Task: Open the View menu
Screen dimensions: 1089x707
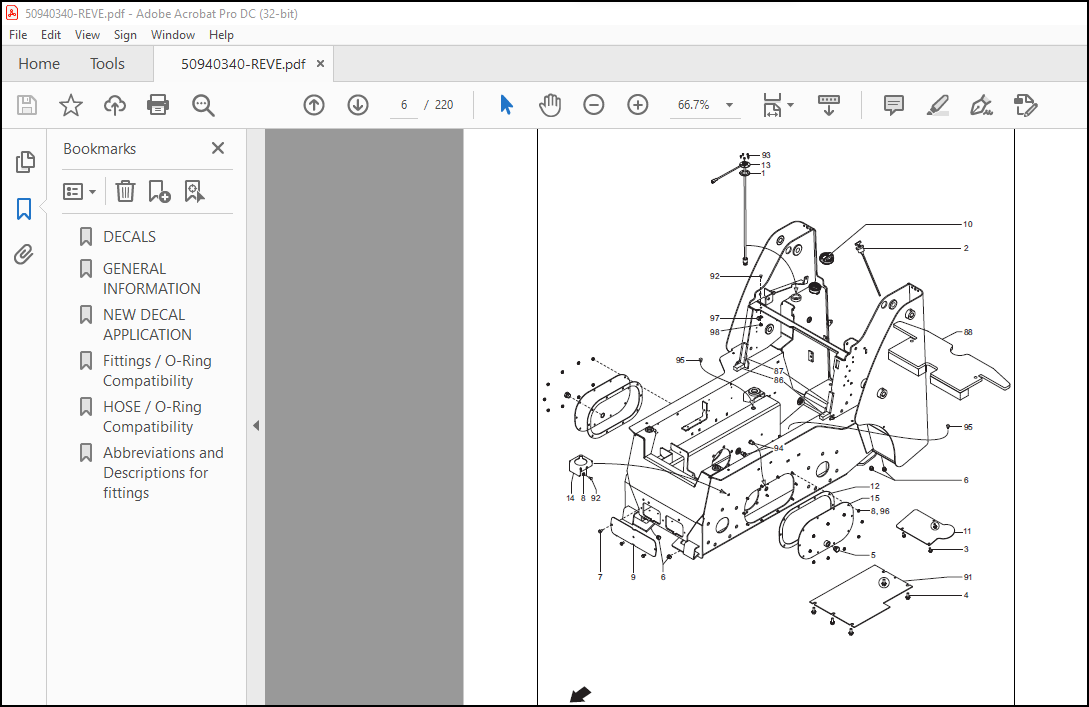Action: click(x=88, y=35)
